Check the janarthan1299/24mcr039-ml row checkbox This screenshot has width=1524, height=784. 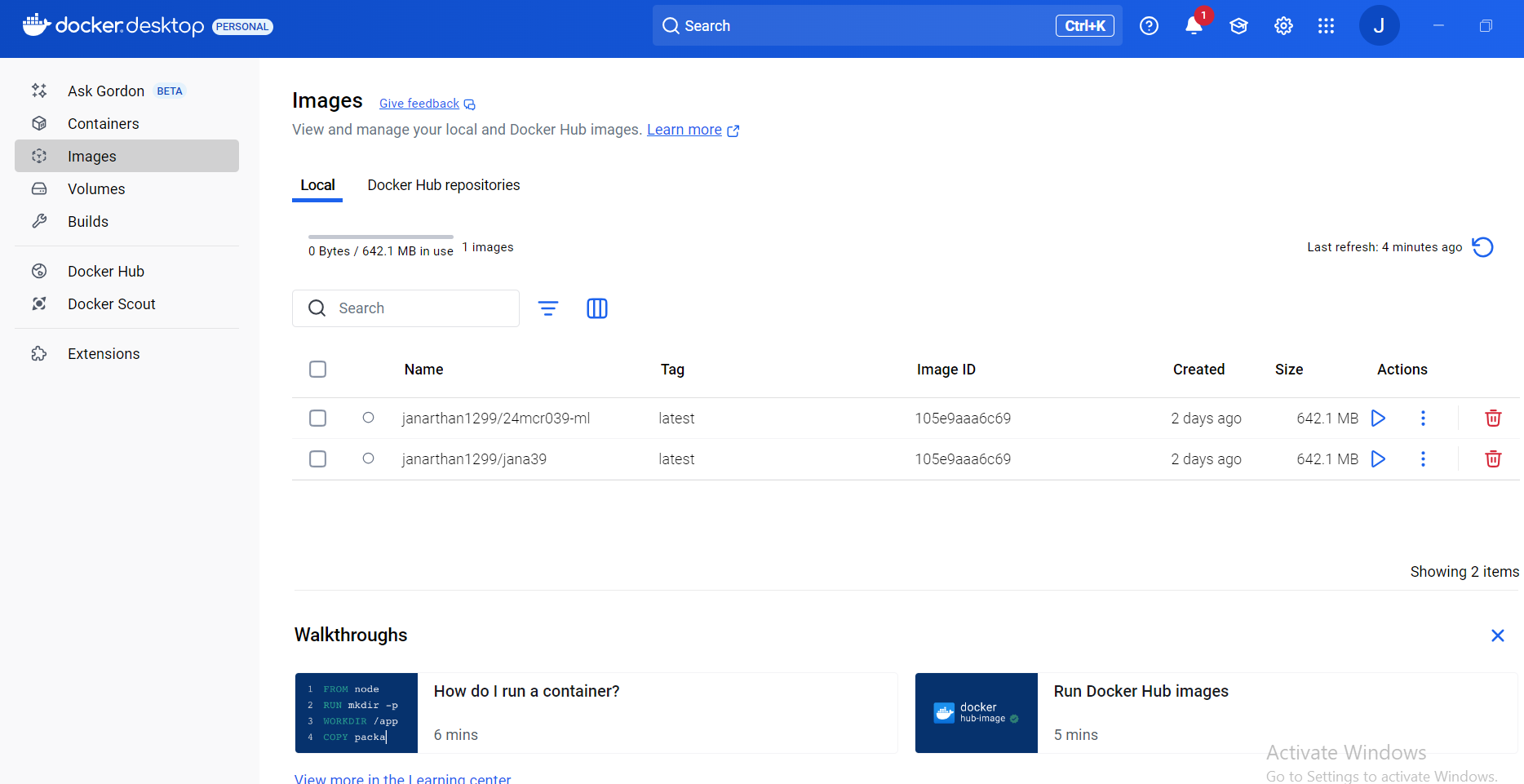point(318,419)
